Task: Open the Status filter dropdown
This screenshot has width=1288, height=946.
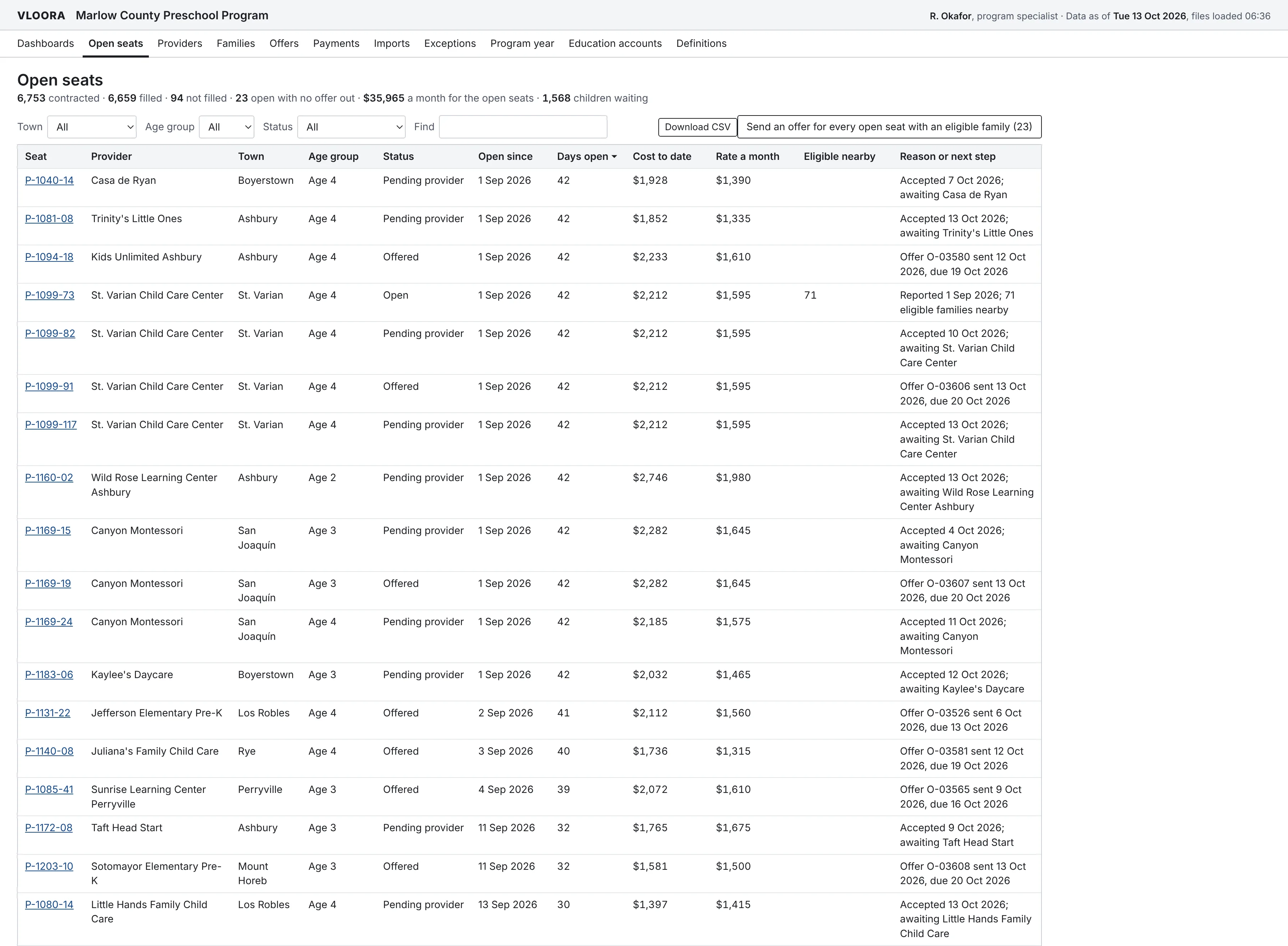Action: (351, 127)
